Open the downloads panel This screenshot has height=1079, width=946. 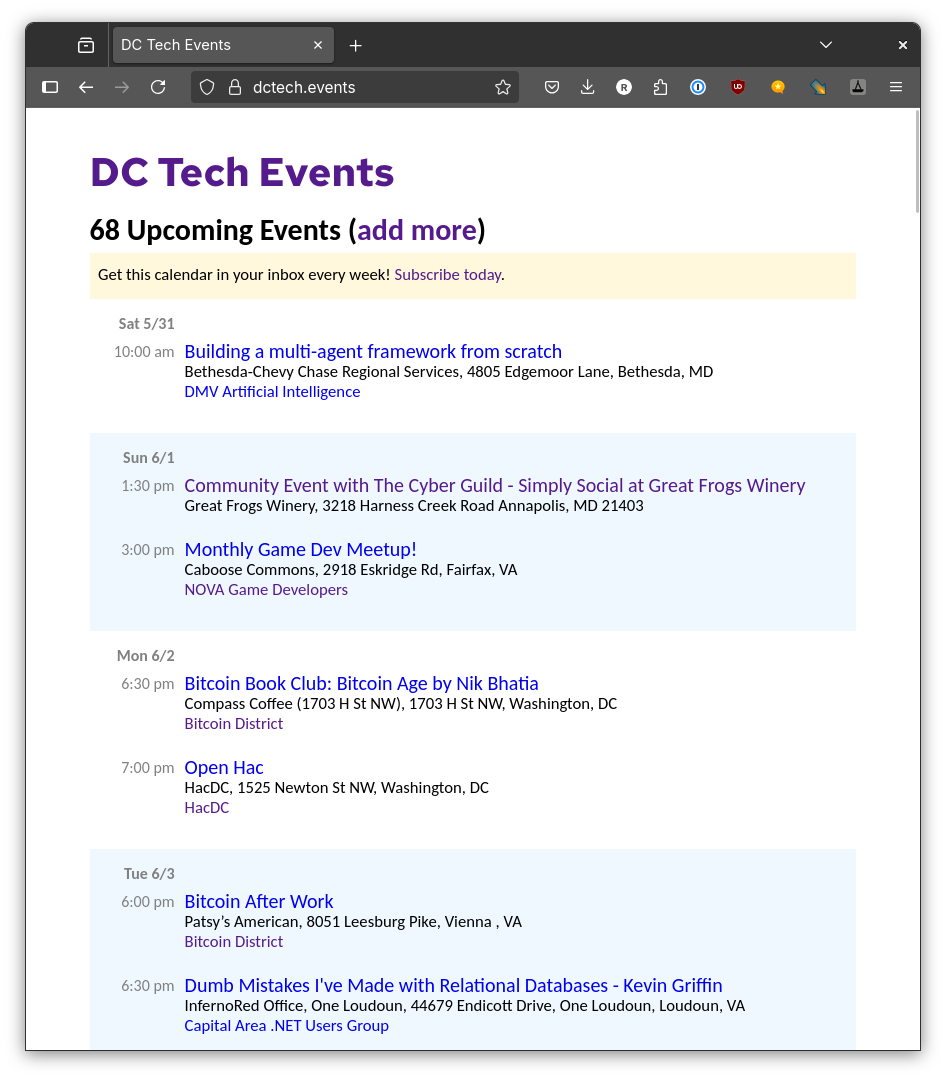tap(588, 87)
